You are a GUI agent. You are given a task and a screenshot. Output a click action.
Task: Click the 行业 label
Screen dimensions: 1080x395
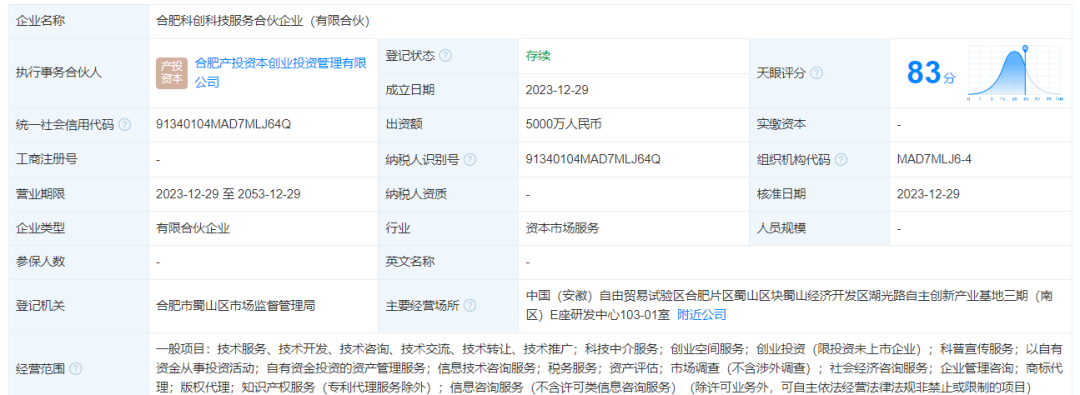397,228
